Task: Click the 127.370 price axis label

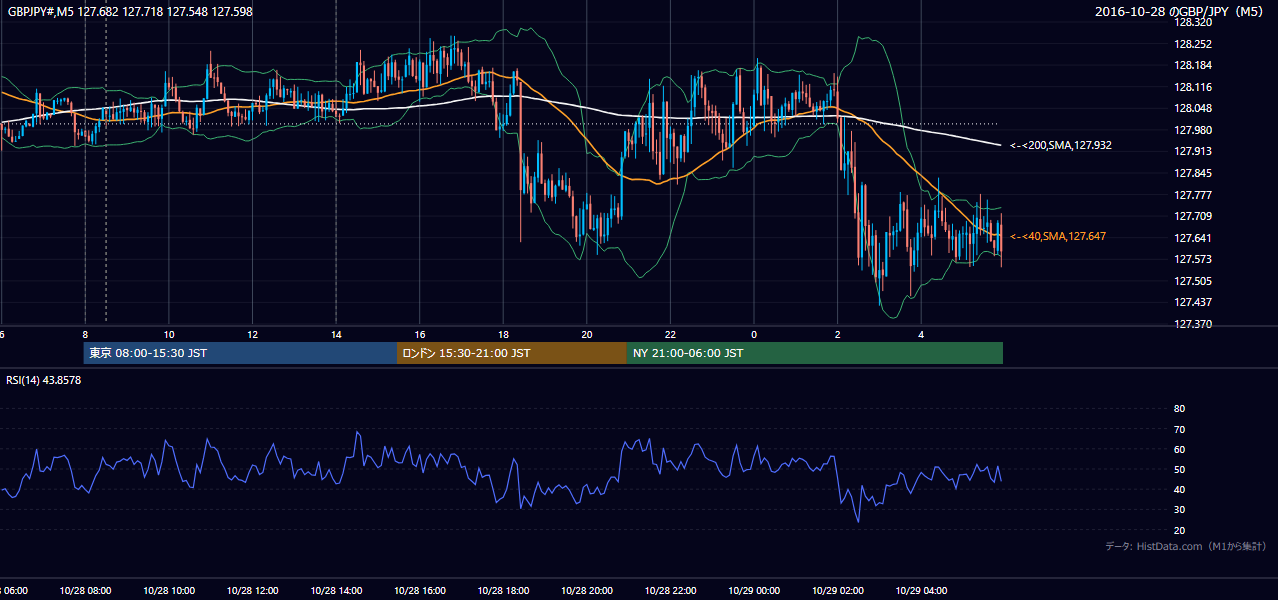Action: click(x=1192, y=324)
